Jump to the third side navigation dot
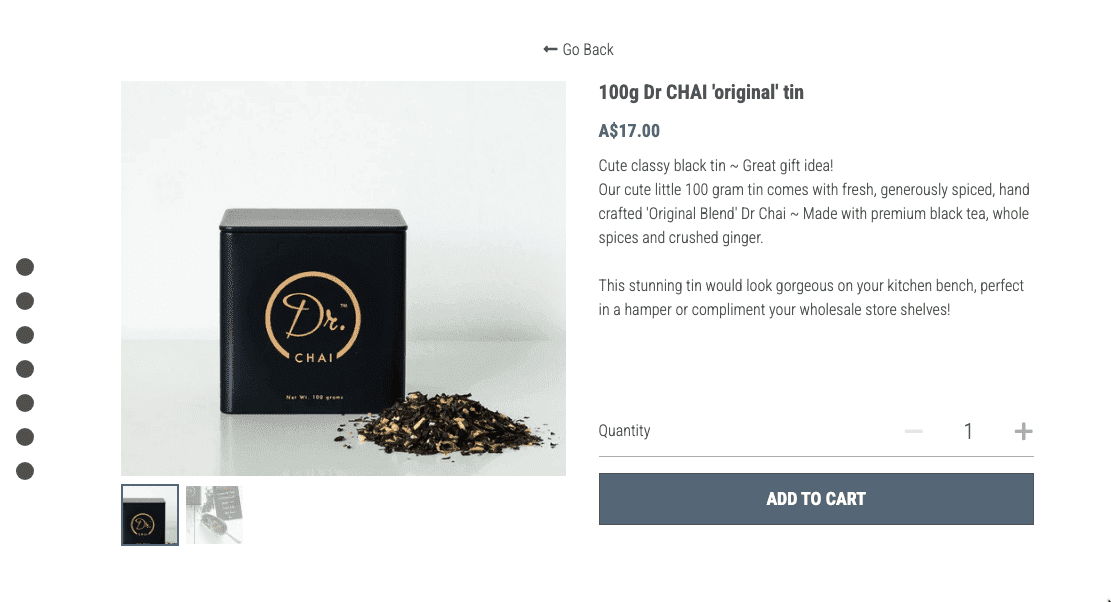This screenshot has height=602, width=1111. [x=25, y=335]
